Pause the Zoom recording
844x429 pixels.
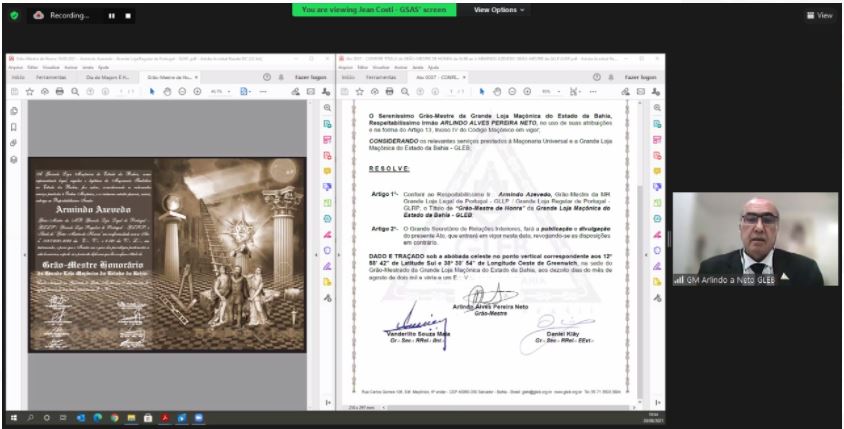click(111, 16)
